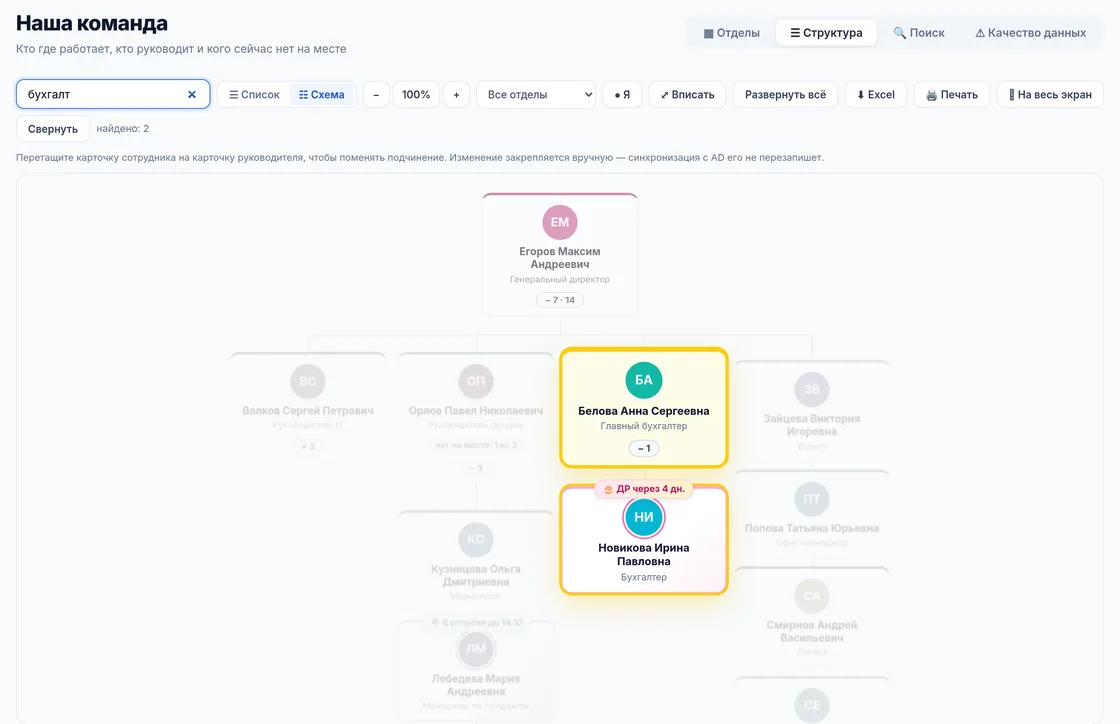Screen dimensions: 1120x724
Task: Click the faded СА avatar of Смирнов
Action: [811, 595]
